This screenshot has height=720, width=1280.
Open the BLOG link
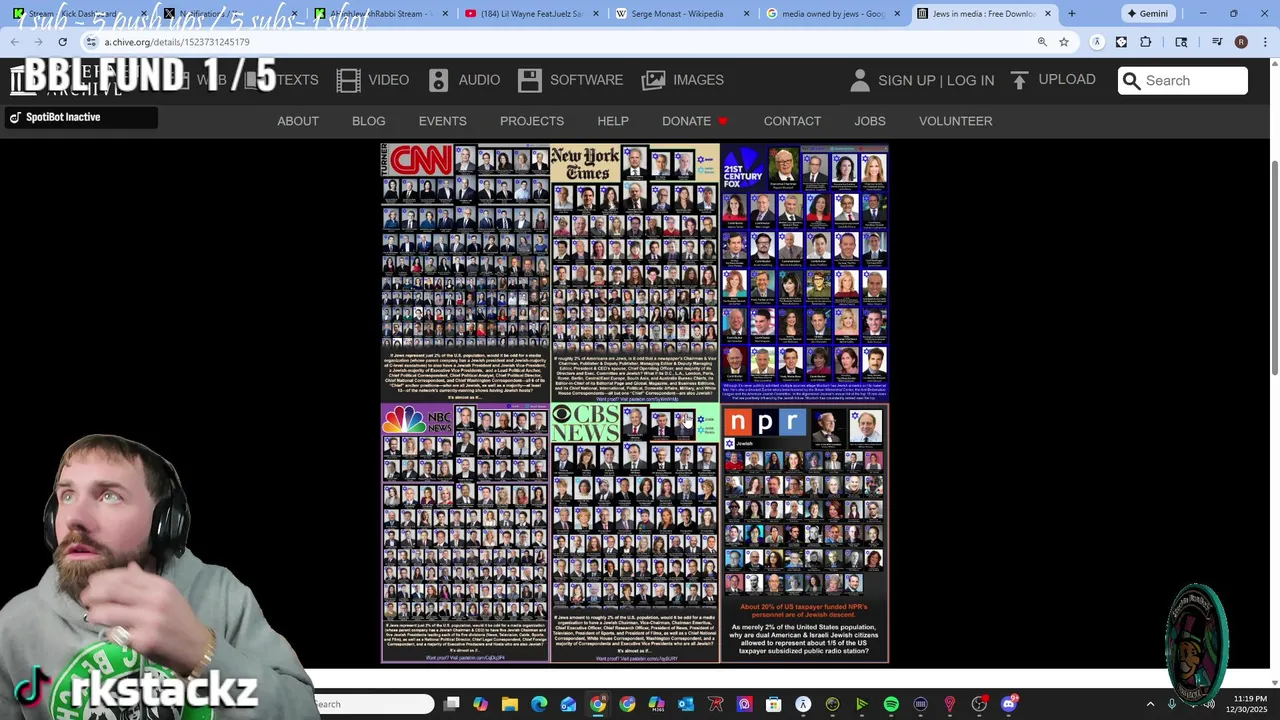(368, 121)
